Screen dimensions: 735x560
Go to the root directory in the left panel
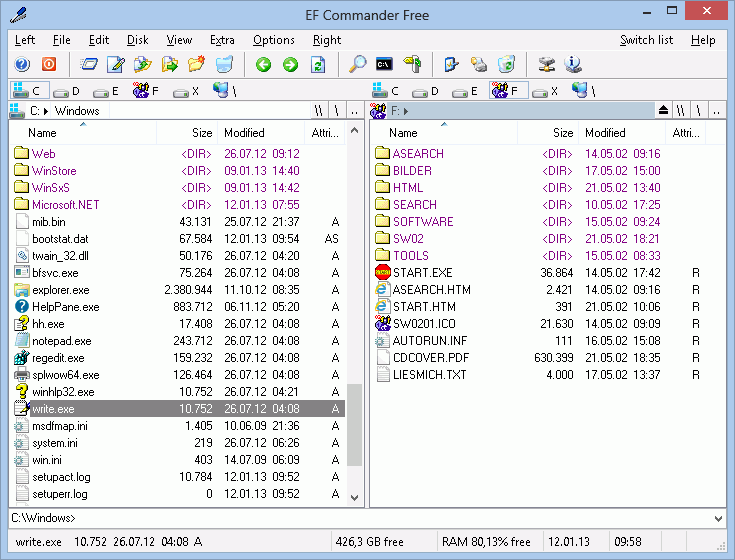click(x=337, y=111)
